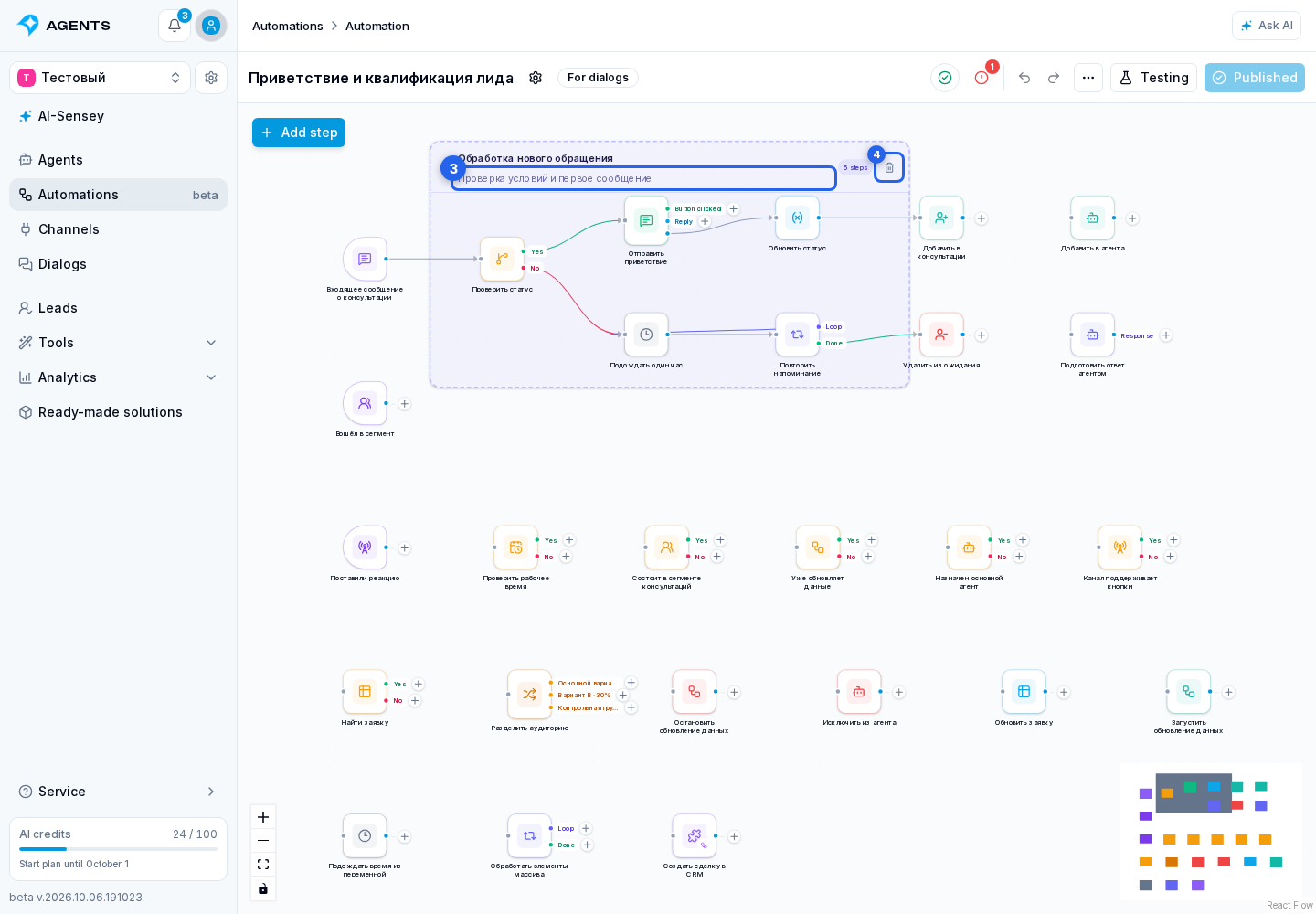
Task: Zoom out on the canvas
Action: [x=263, y=841]
